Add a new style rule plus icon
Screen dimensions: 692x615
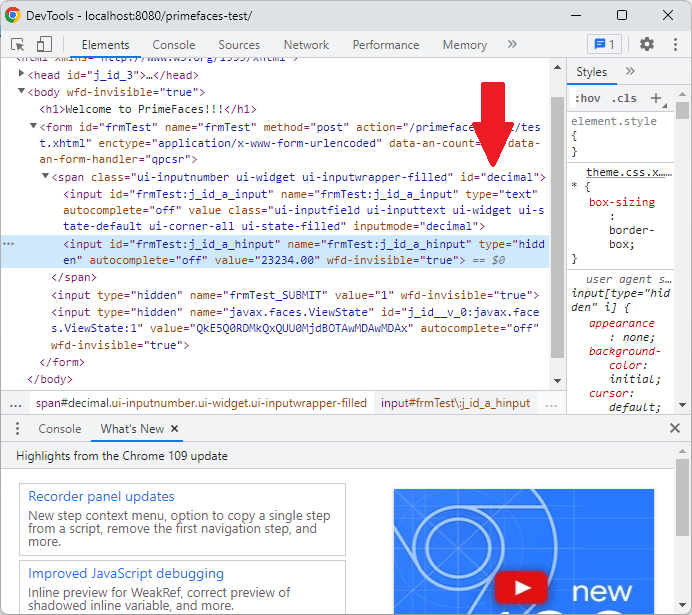pos(657,98)
